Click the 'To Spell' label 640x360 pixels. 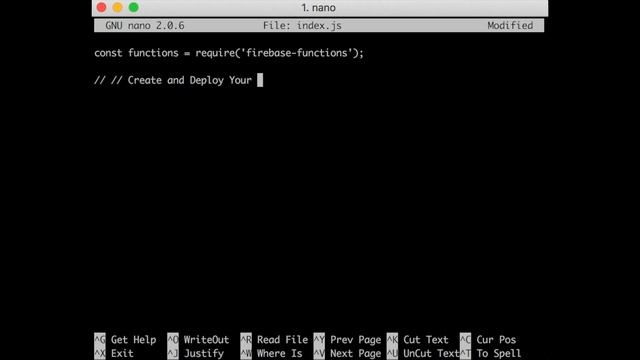click(499, 353)
